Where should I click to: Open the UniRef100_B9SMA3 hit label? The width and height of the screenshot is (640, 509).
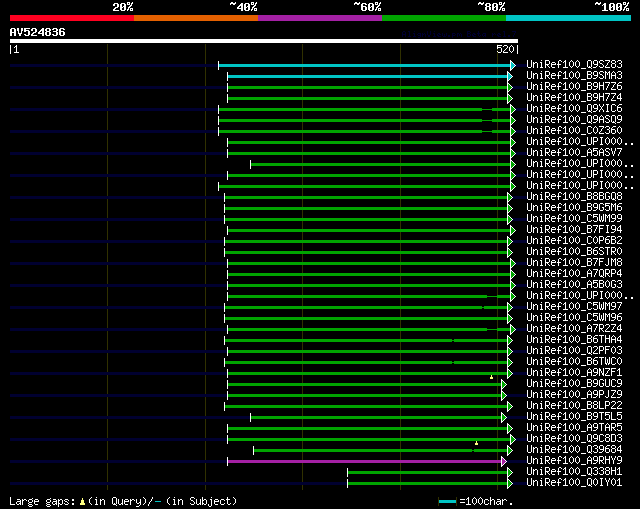tap(574, 76)
